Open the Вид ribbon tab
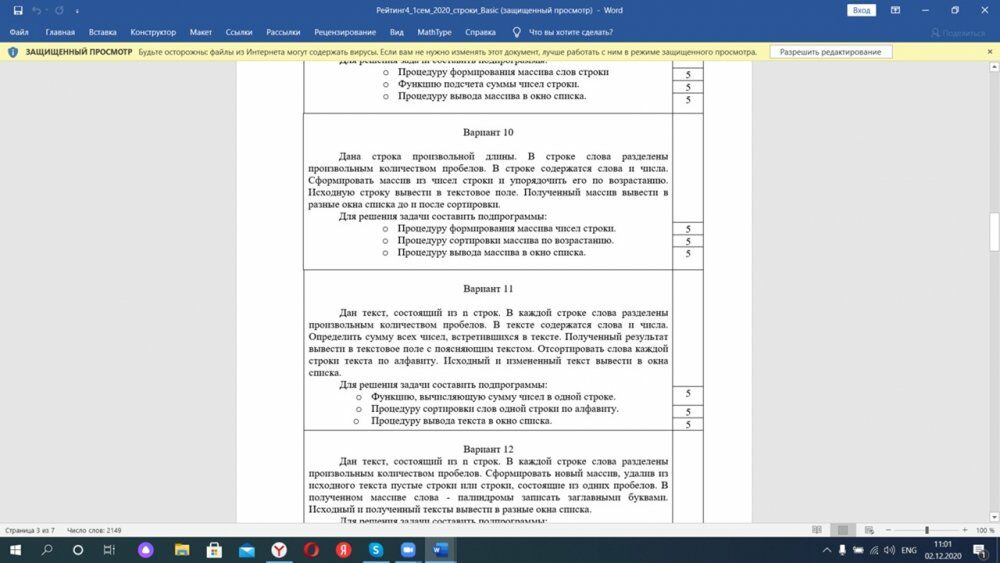The width and height of the screenshot is (1000, 563). (x=397, y=32)
